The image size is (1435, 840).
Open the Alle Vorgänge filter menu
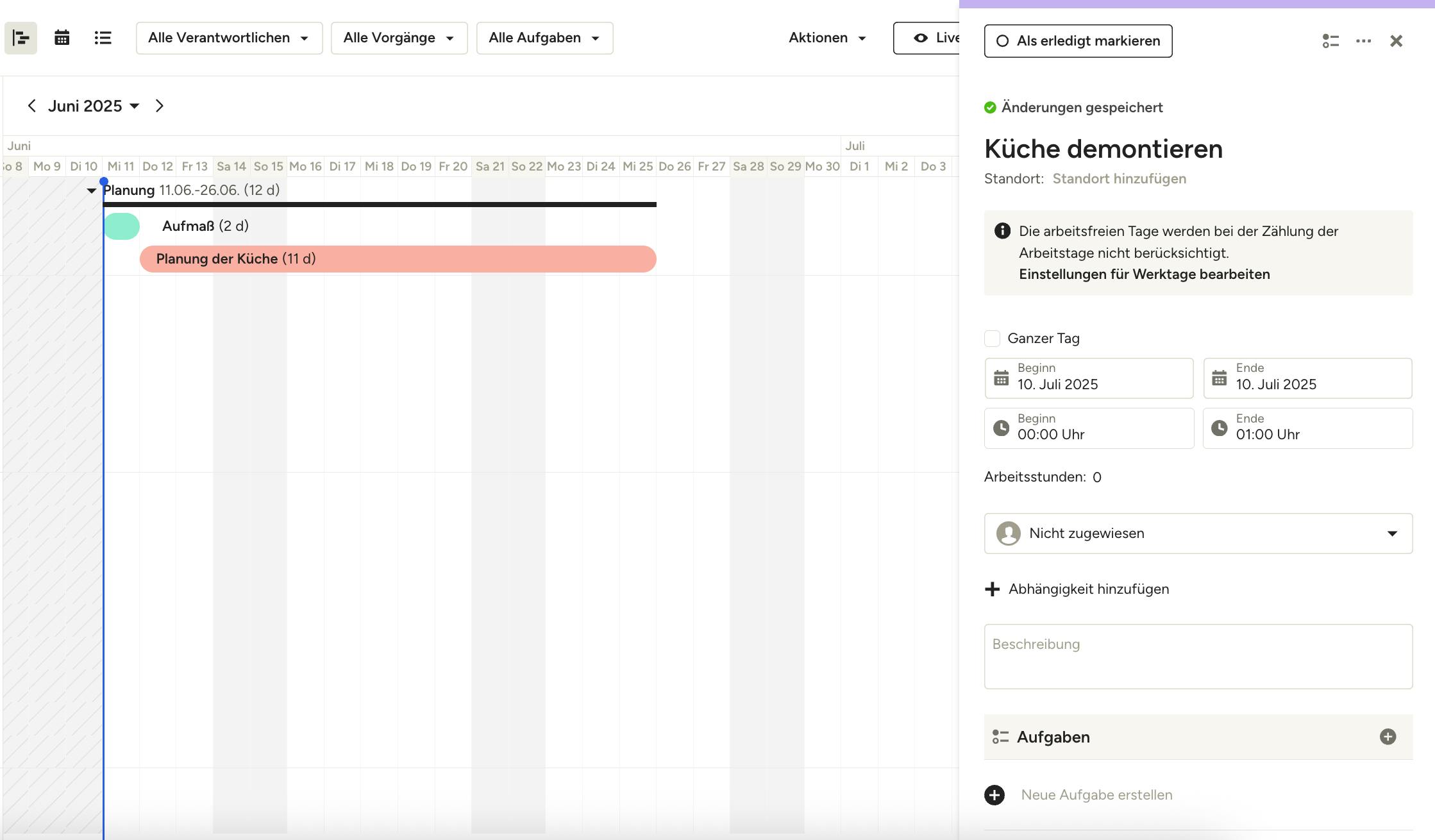tap(399, 38)
